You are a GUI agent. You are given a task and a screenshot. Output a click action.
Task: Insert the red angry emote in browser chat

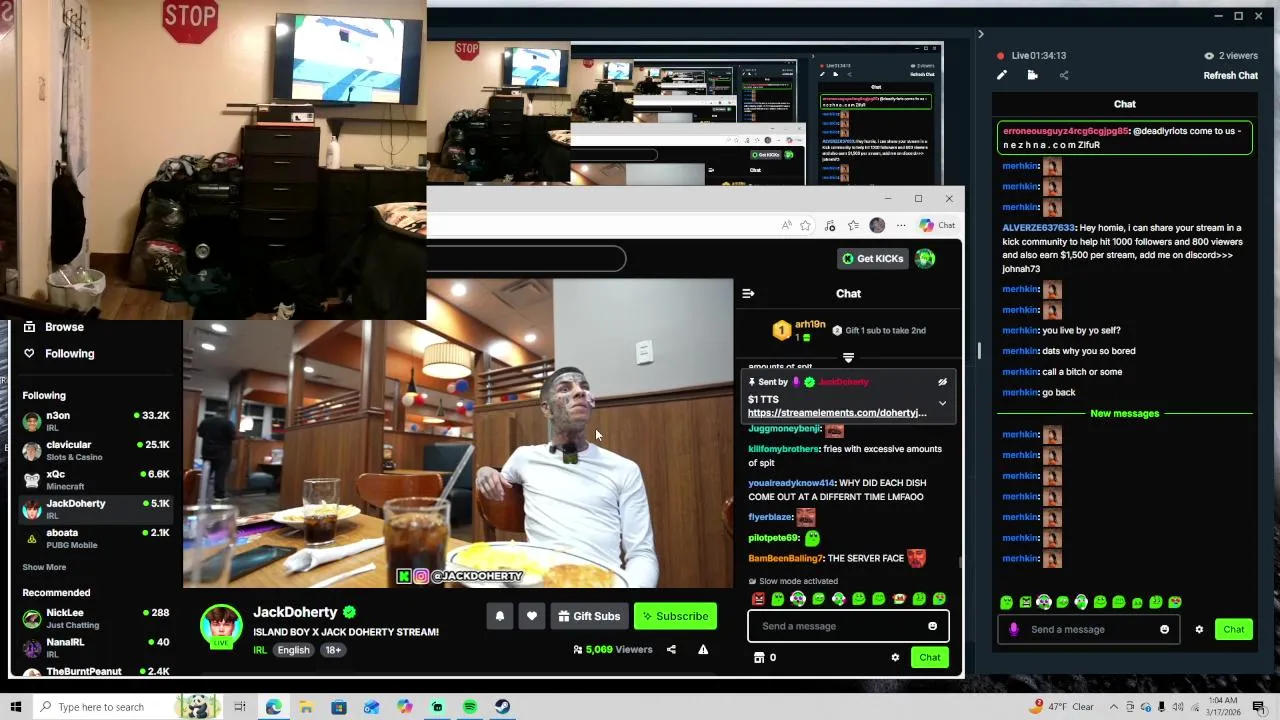pos(758,599)
